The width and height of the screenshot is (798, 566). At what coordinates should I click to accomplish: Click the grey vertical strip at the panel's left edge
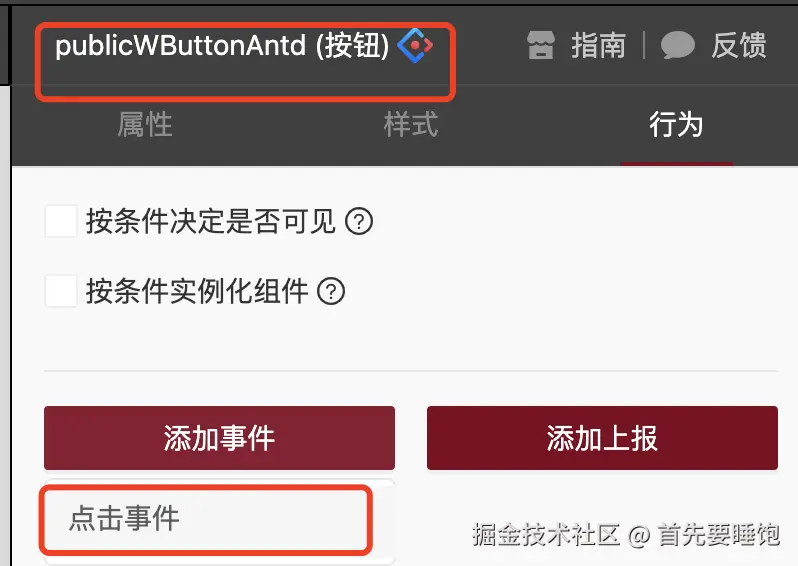coord(5,326)
